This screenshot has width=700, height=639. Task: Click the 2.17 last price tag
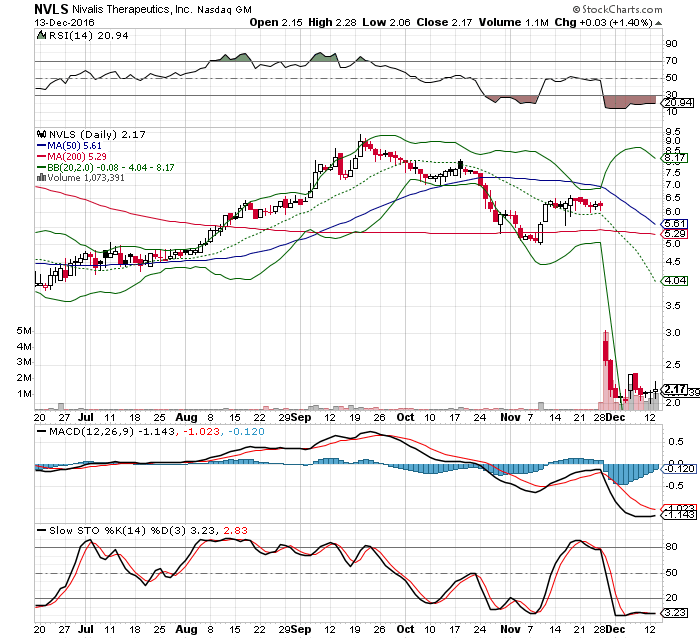pos(673,389)
